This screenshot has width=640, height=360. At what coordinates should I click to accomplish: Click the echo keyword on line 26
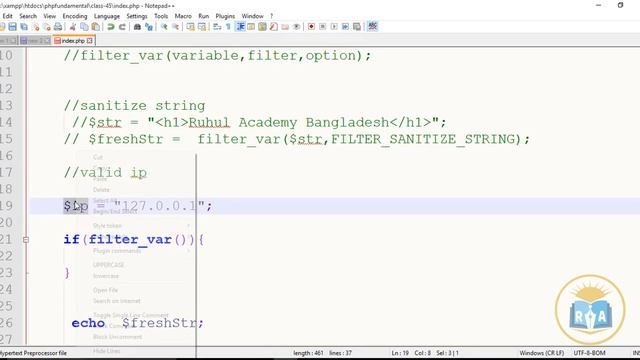coord(88,323)
